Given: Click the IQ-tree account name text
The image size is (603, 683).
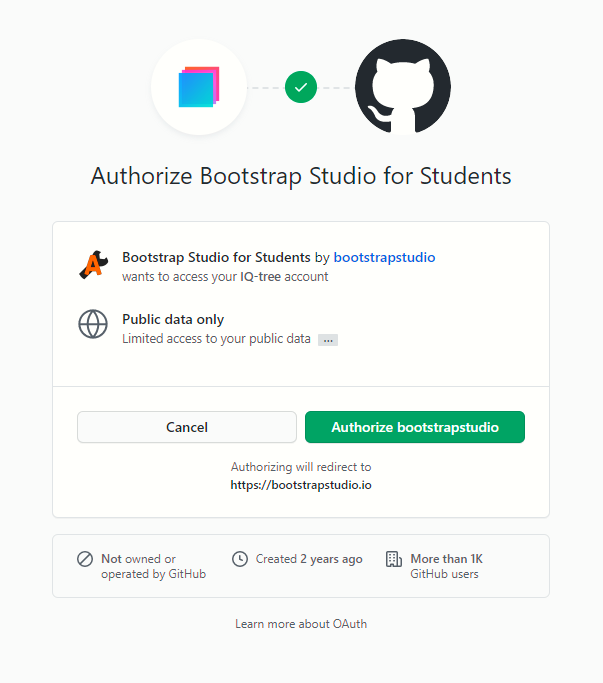Looking at the screenshot, I should (x=260, y=277).
